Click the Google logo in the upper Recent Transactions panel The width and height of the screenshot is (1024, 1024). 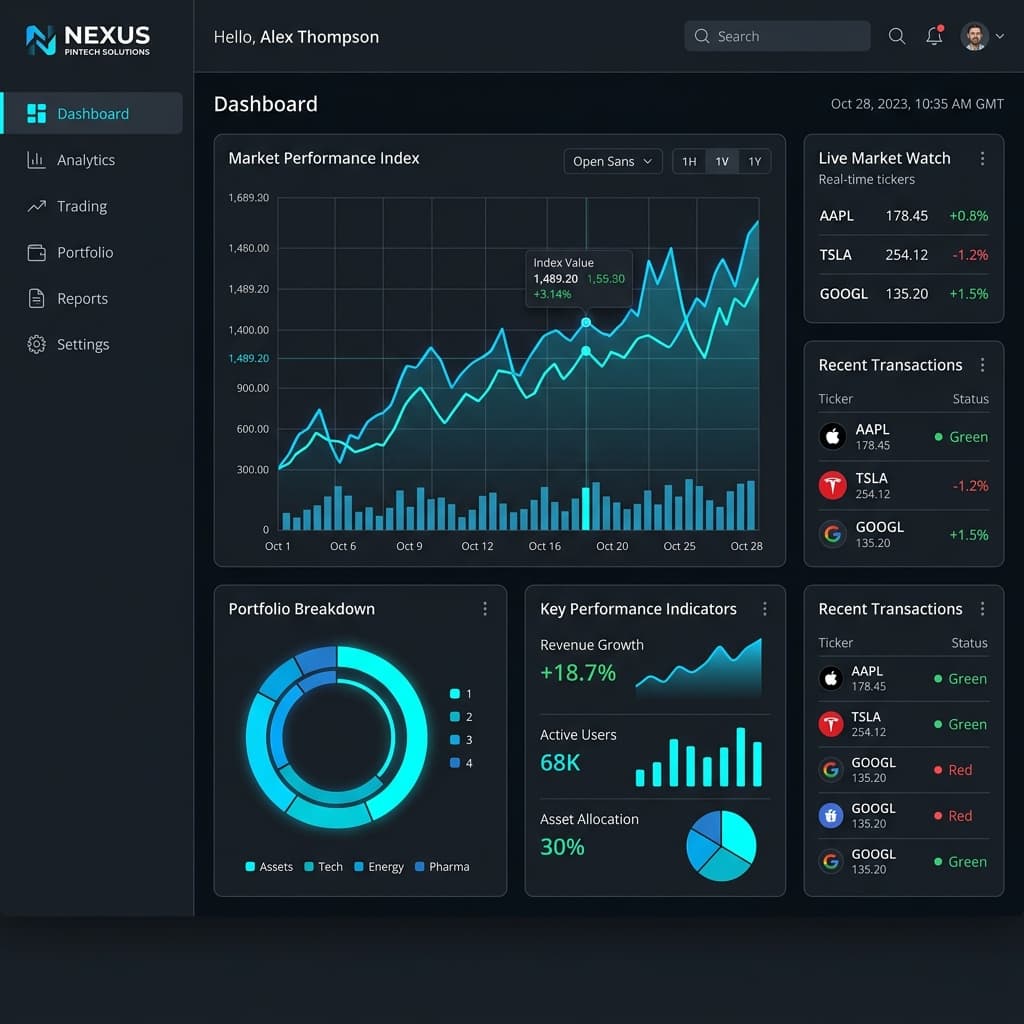pos(833,534)
